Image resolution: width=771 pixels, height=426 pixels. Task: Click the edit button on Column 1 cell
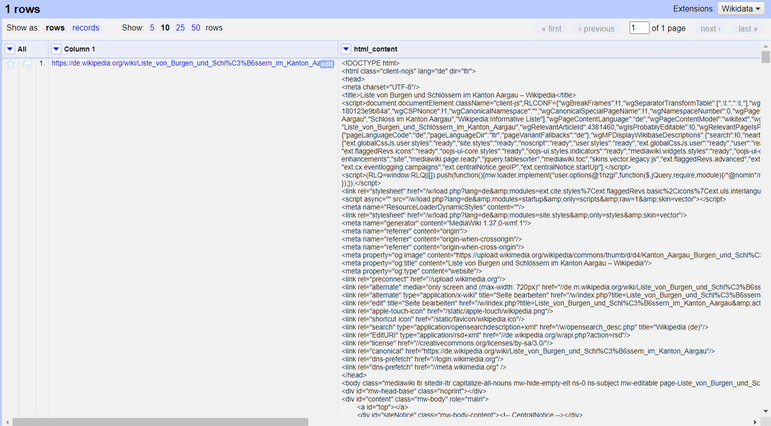[x=327, y=64]
